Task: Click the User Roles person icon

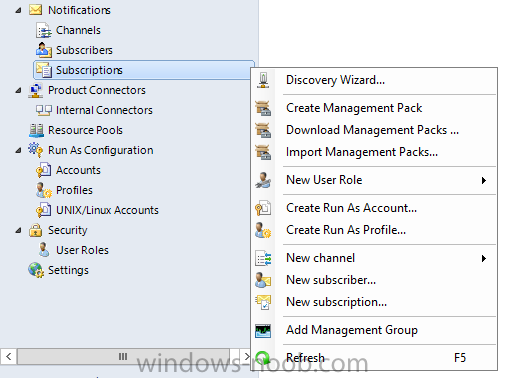Action: pos(44,250)
